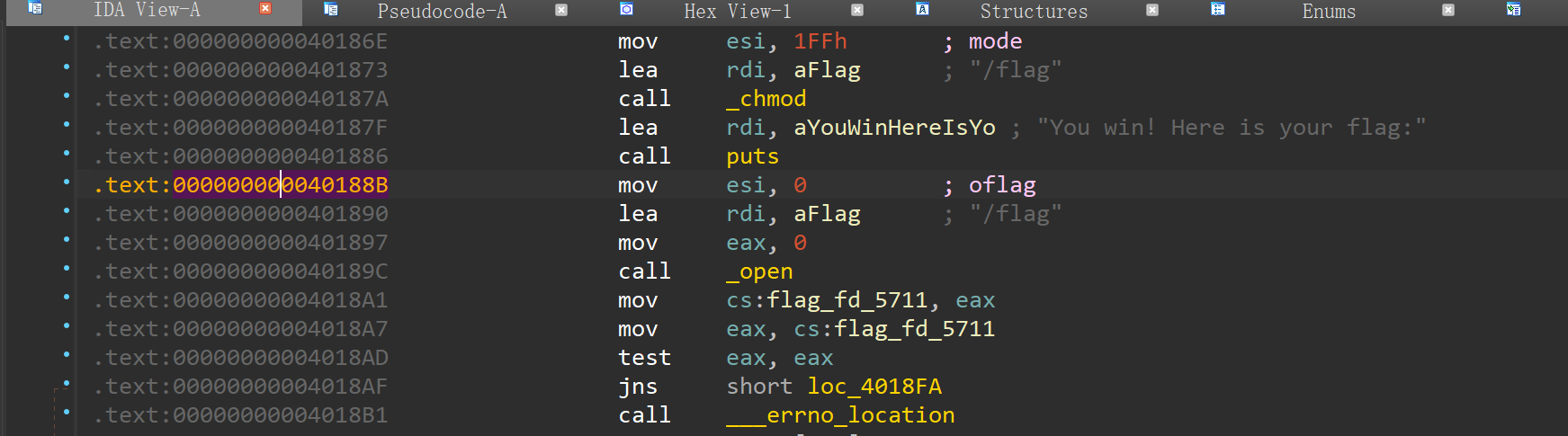Click "esi, 0" operands at 40188B
1568x436 pixels.
(766, 185)
